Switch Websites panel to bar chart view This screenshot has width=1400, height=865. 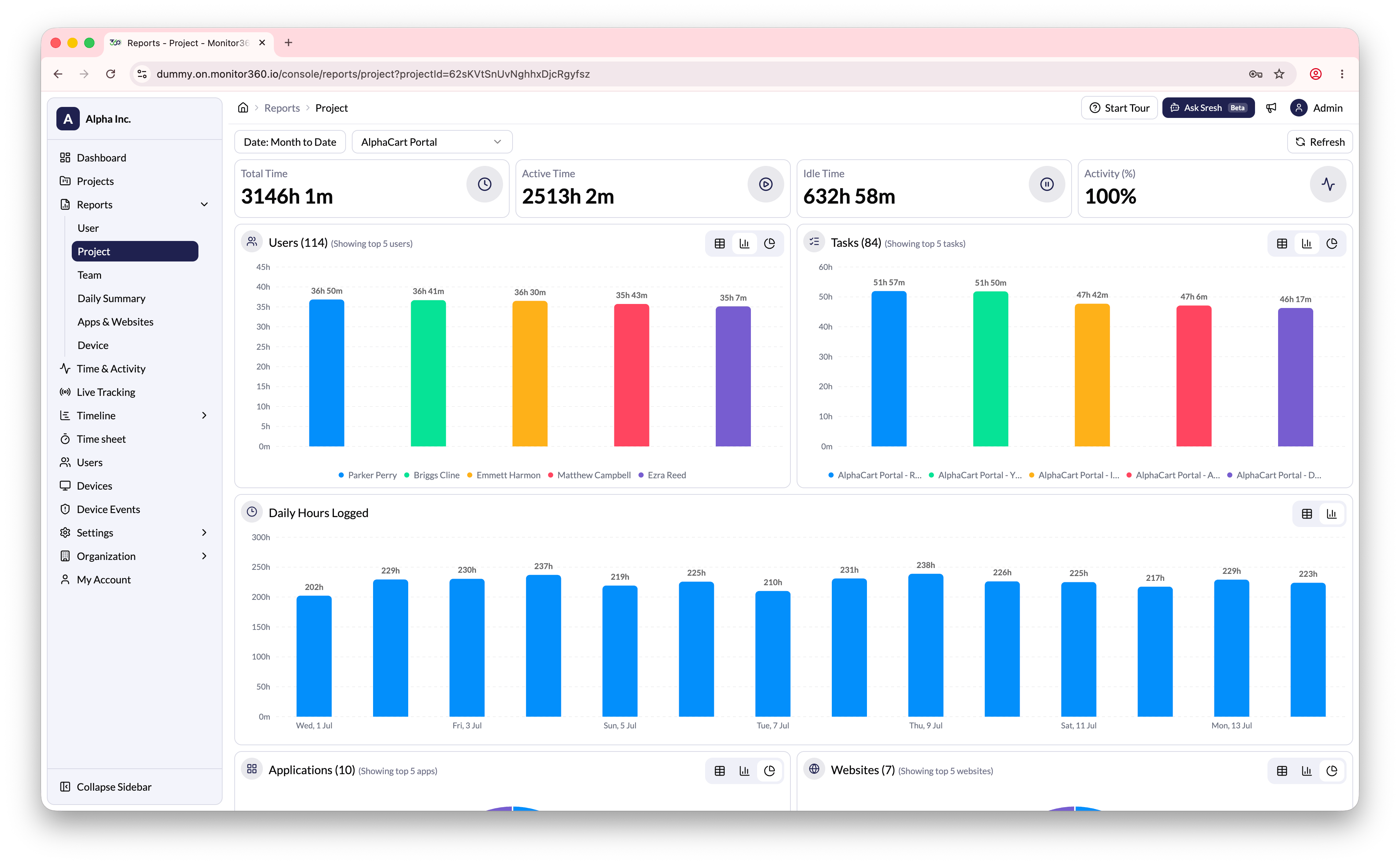point(1307,771)
